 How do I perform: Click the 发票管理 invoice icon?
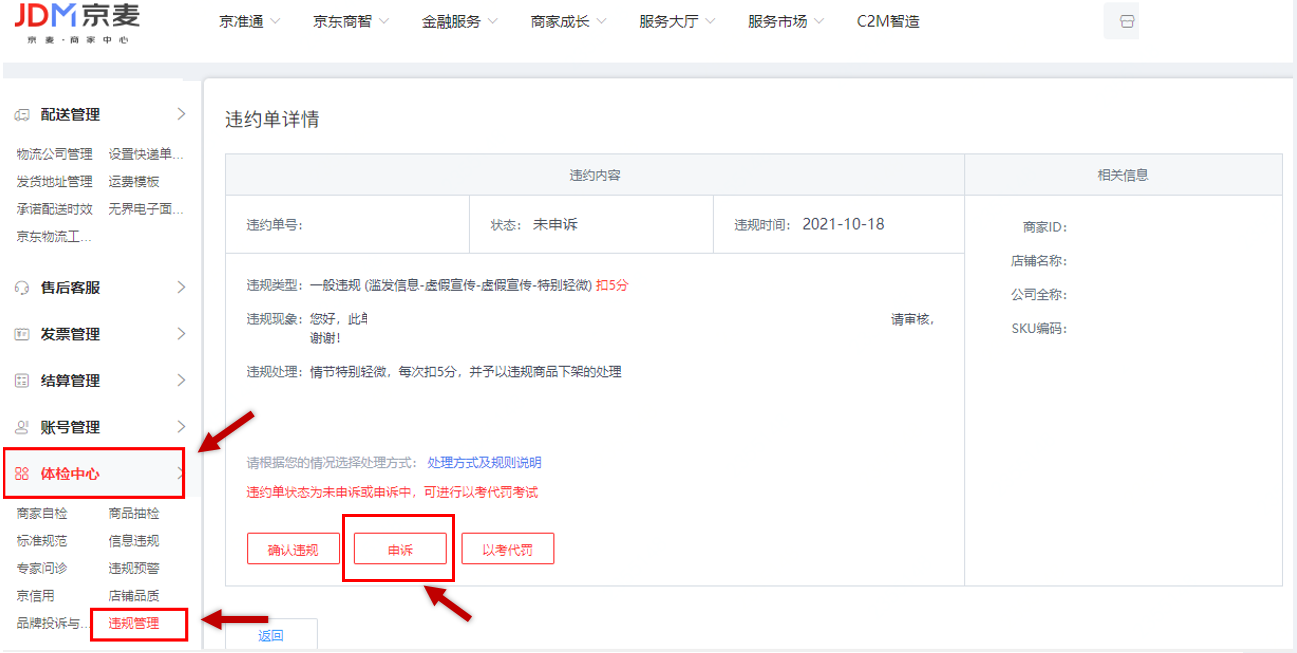click(22, 335)
